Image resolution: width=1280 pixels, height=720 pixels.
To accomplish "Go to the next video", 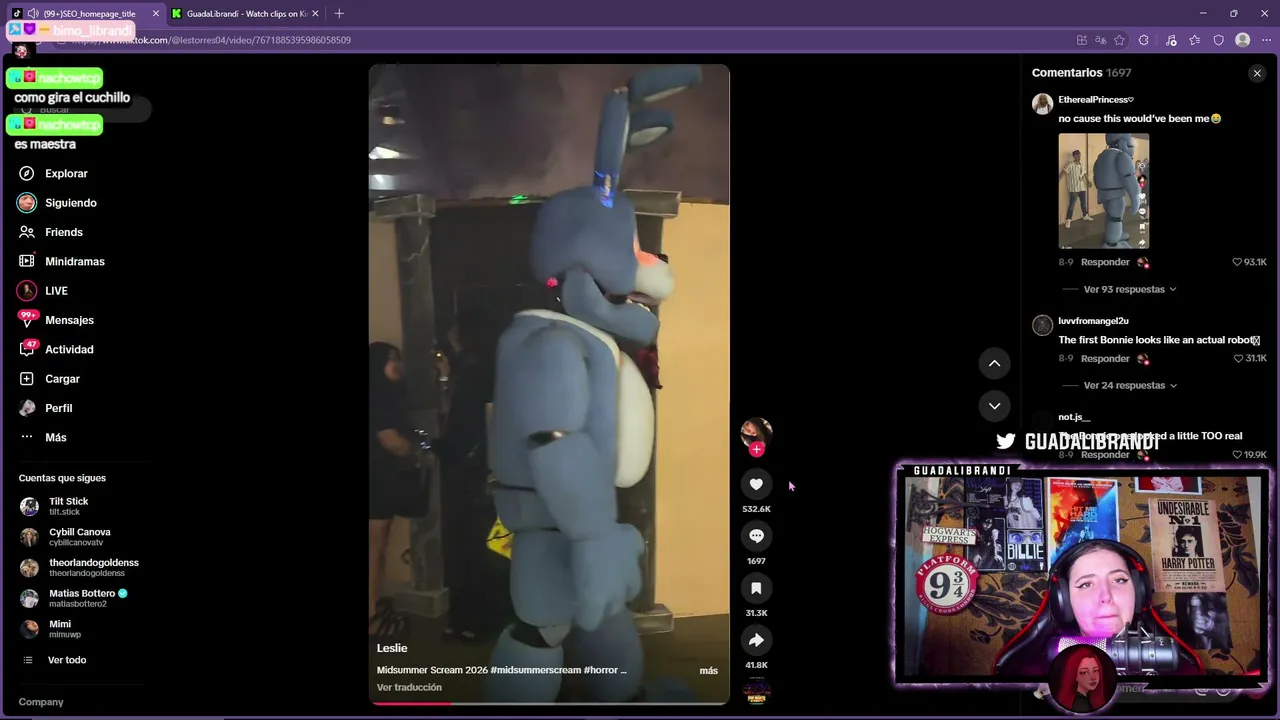I will point(994,405).
